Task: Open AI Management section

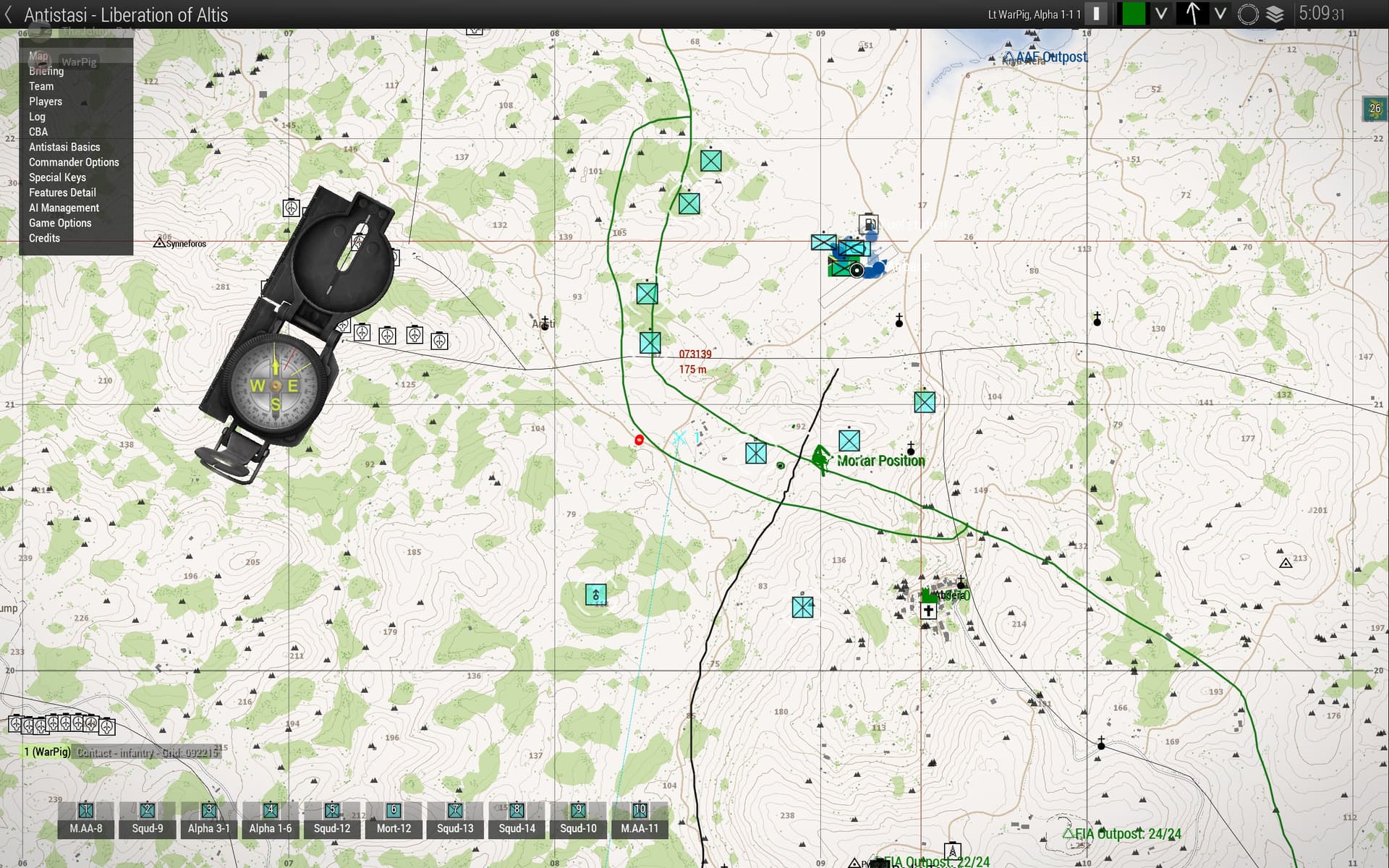Action: [64, 208]
